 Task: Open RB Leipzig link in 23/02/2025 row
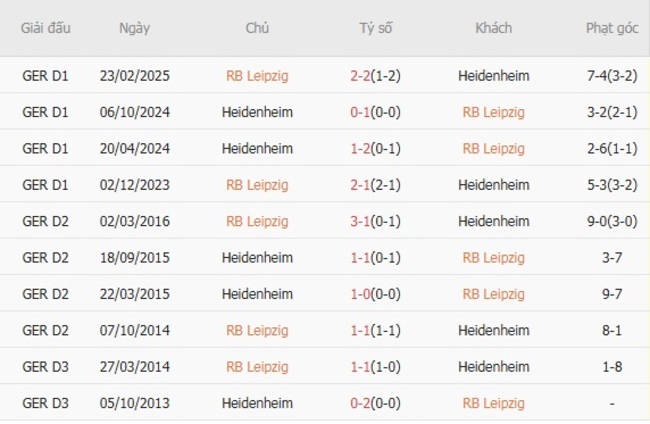(x=257, y=75)
